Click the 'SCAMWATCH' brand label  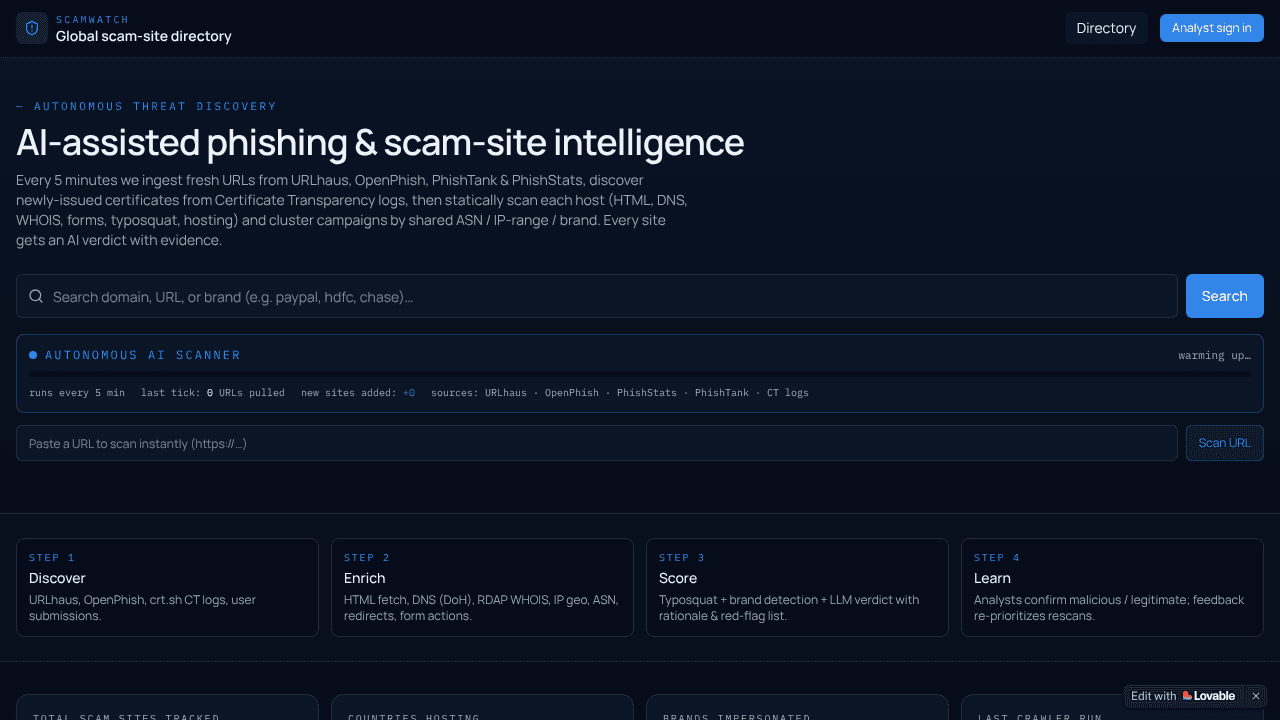92,19
